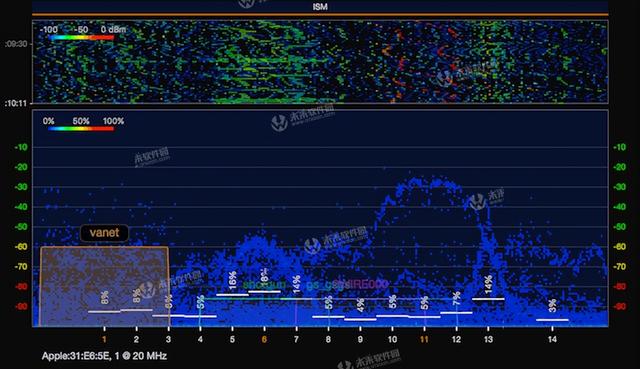Select channel 11 on the axis

(x=424, y=340)
